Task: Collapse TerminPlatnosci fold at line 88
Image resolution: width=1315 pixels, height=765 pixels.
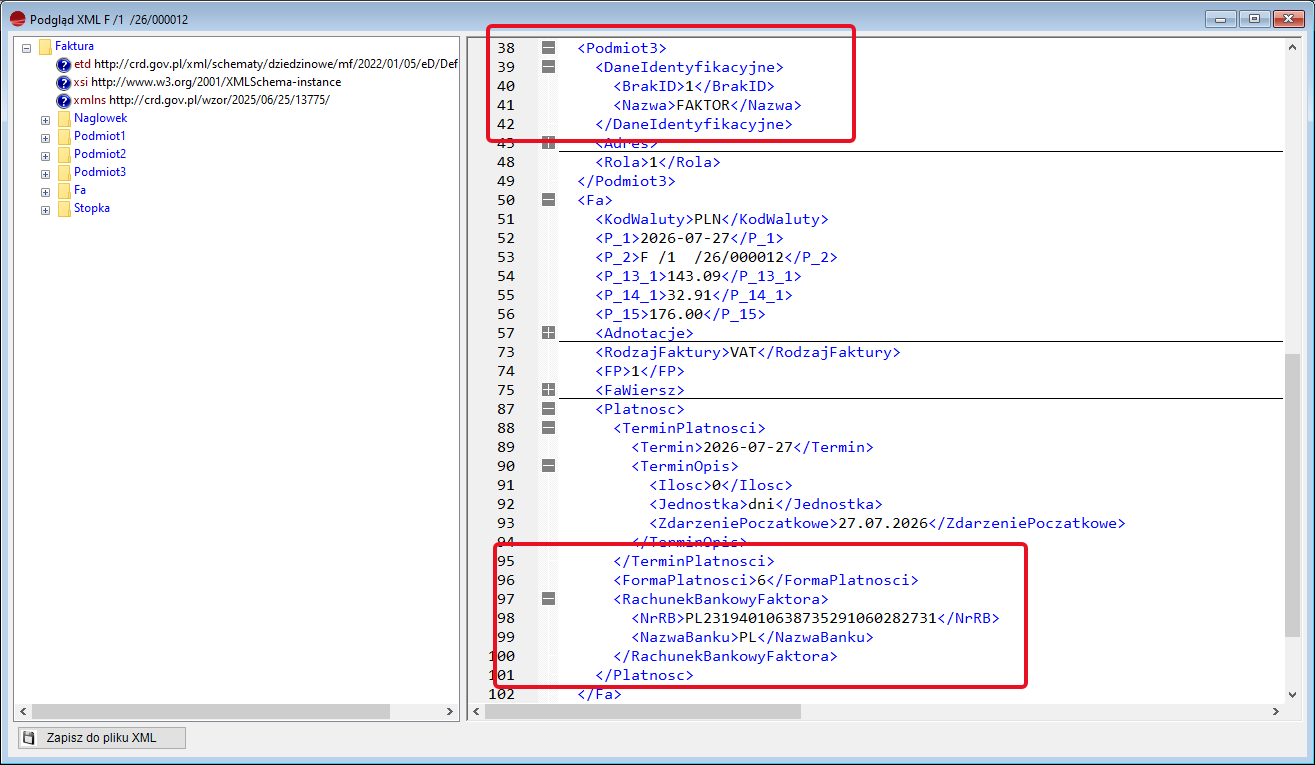Action: coord(548,428)
